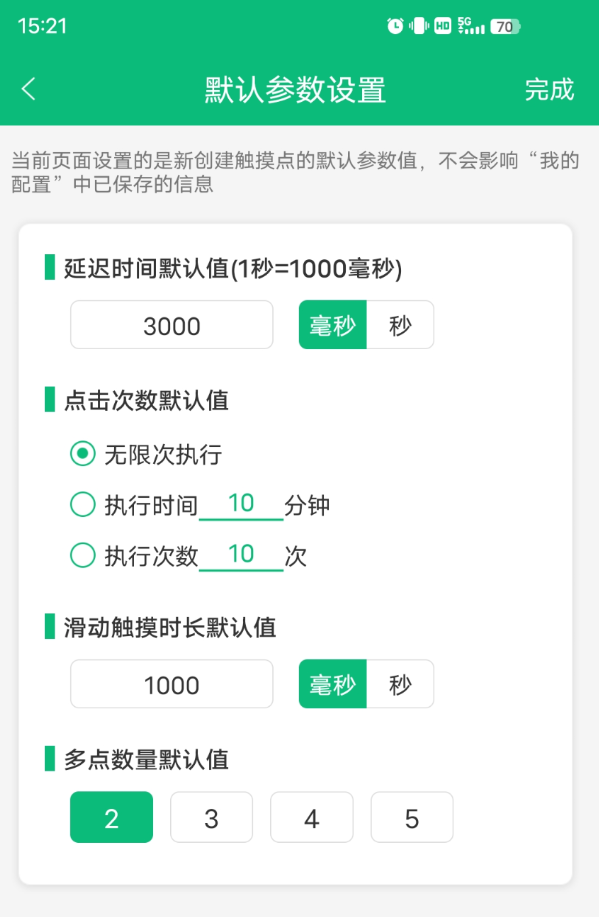This screenshot has width=599, height=917.
Task: Edit the execution minutes value field
Action: [241, 504]
